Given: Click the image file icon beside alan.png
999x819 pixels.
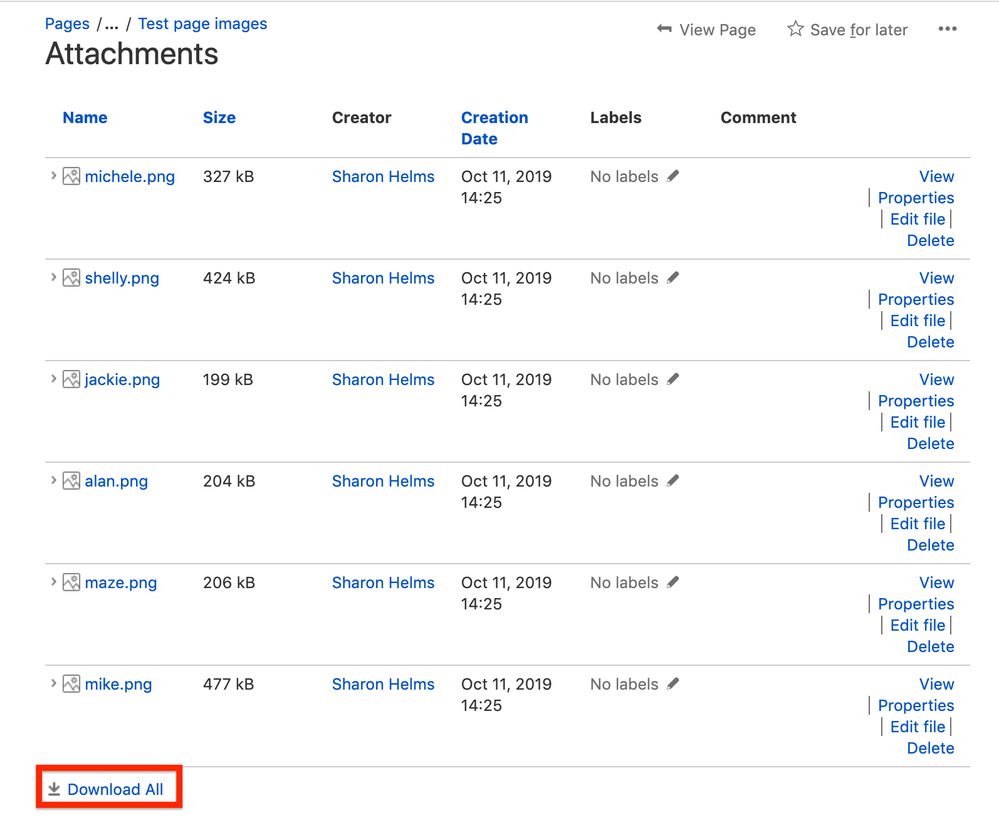Looking at the screenshot, I should [71, 481].
